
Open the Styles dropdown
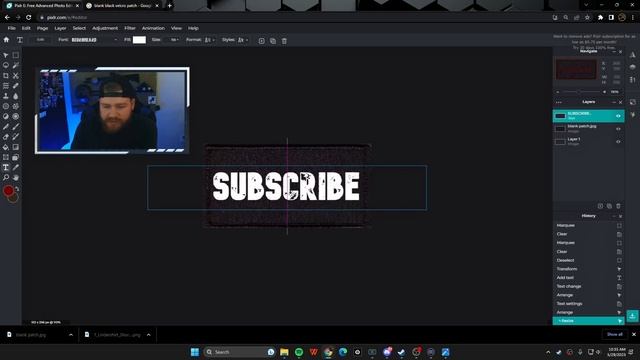243,40
